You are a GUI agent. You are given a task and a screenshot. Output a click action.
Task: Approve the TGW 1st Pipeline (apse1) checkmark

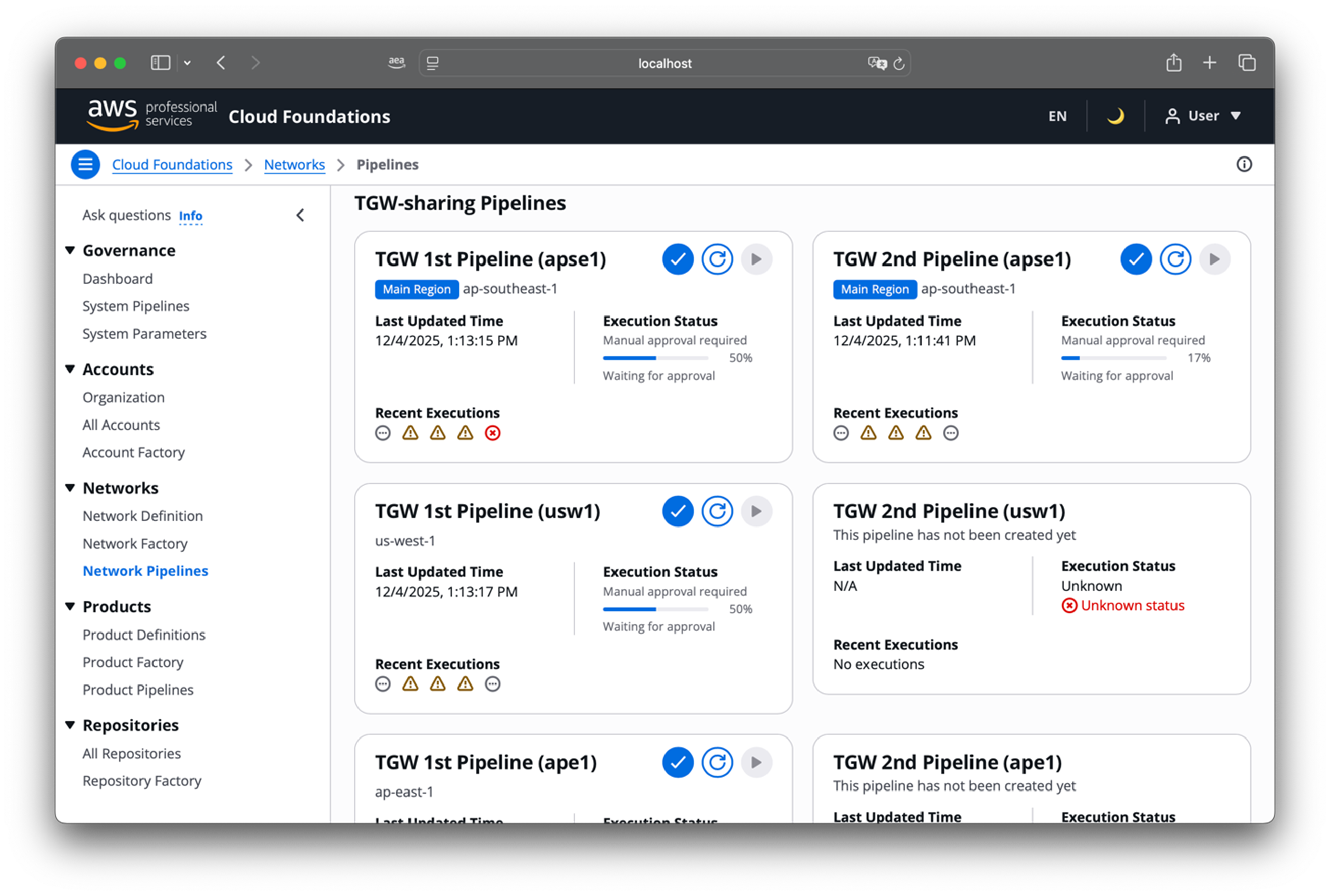(x=678, y=259)
